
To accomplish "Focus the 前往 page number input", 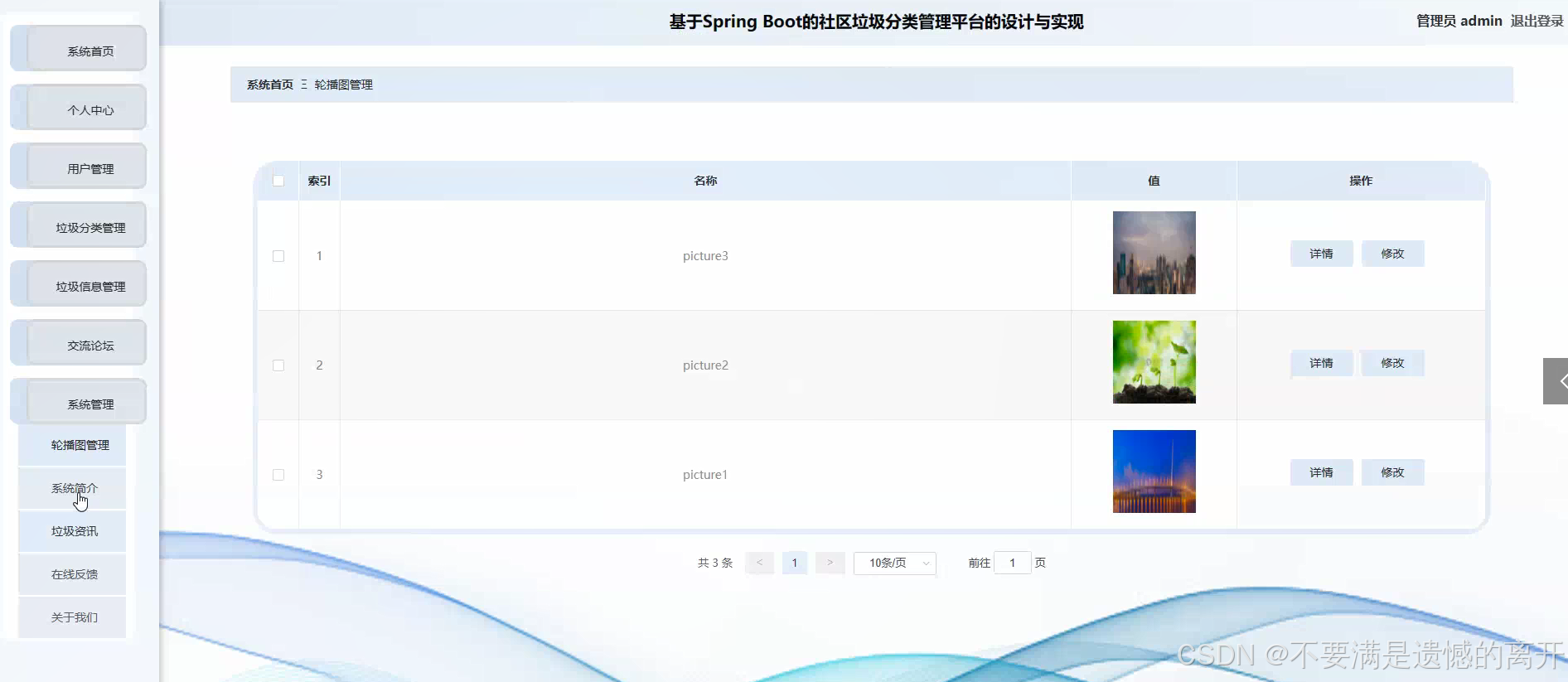I will [1012, 563].
